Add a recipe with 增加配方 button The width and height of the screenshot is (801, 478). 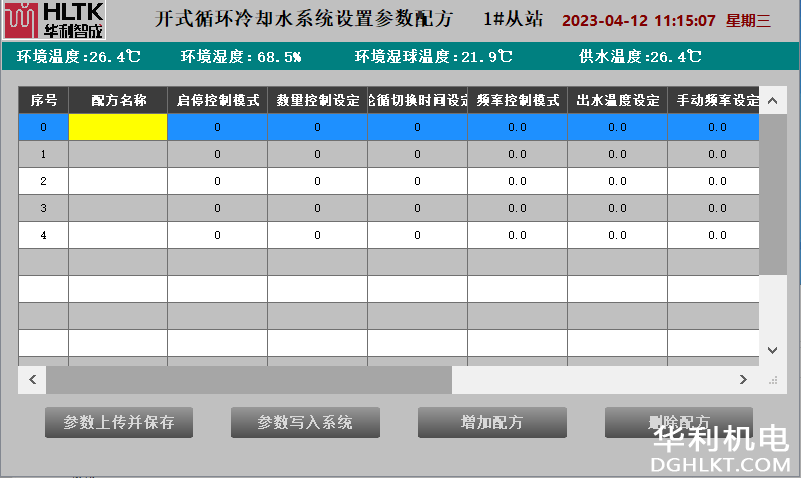tap(492, 422)
